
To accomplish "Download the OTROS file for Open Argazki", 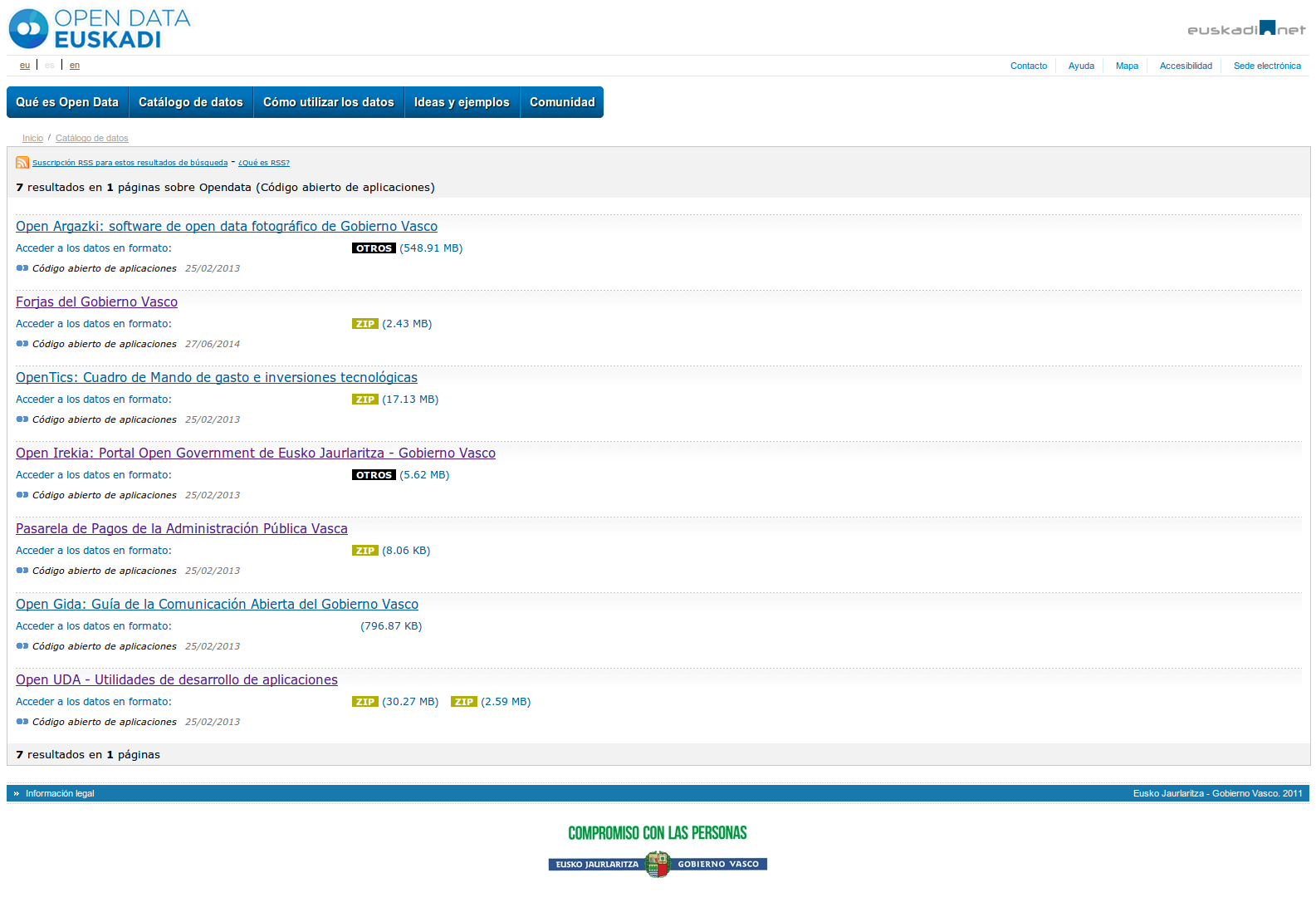I will point(374,248).
